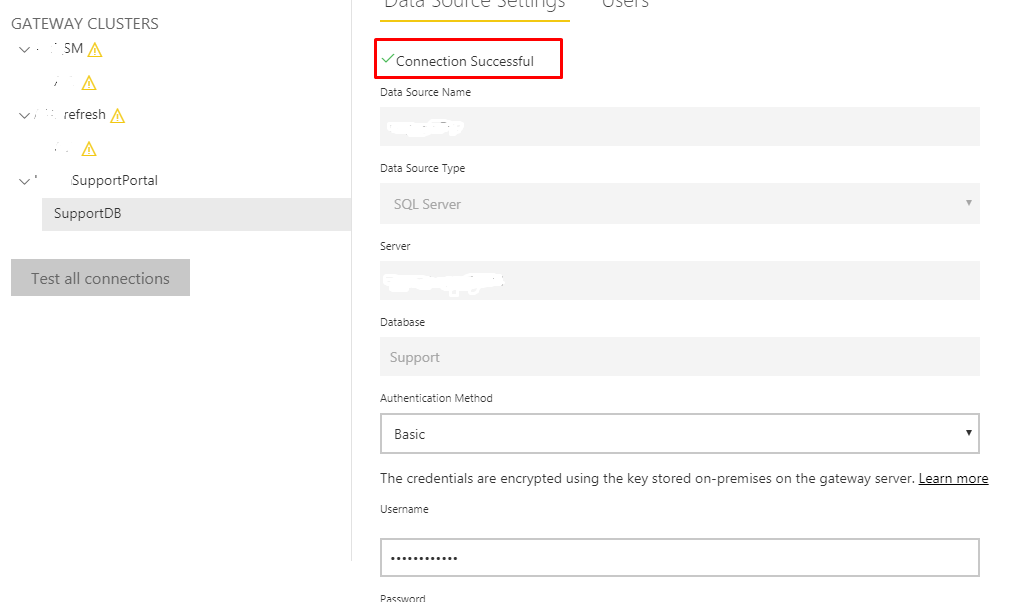The height and width of the screenshot is (602, 1015).
Task: Click the Database field showing Support
Action: coord(680,357)
